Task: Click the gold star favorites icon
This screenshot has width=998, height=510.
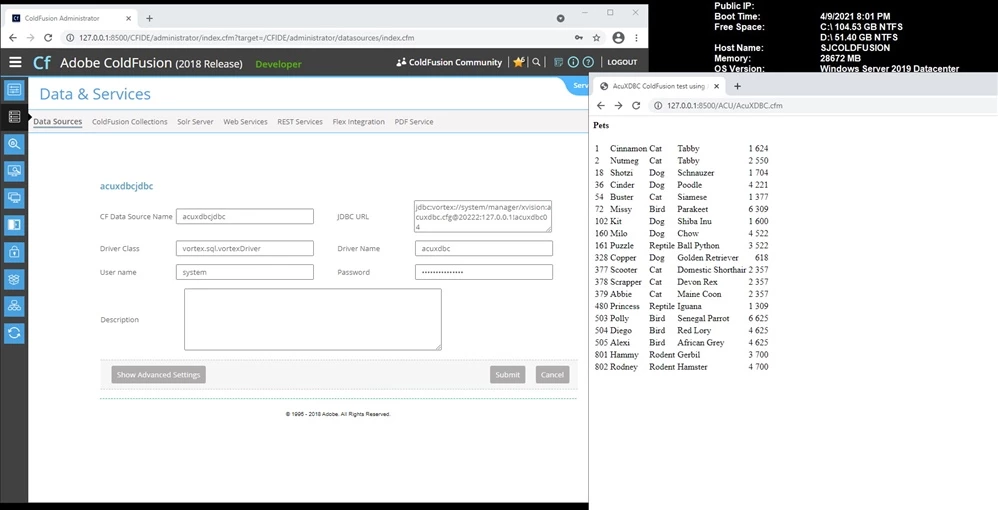Action: [x=519, y=62]
